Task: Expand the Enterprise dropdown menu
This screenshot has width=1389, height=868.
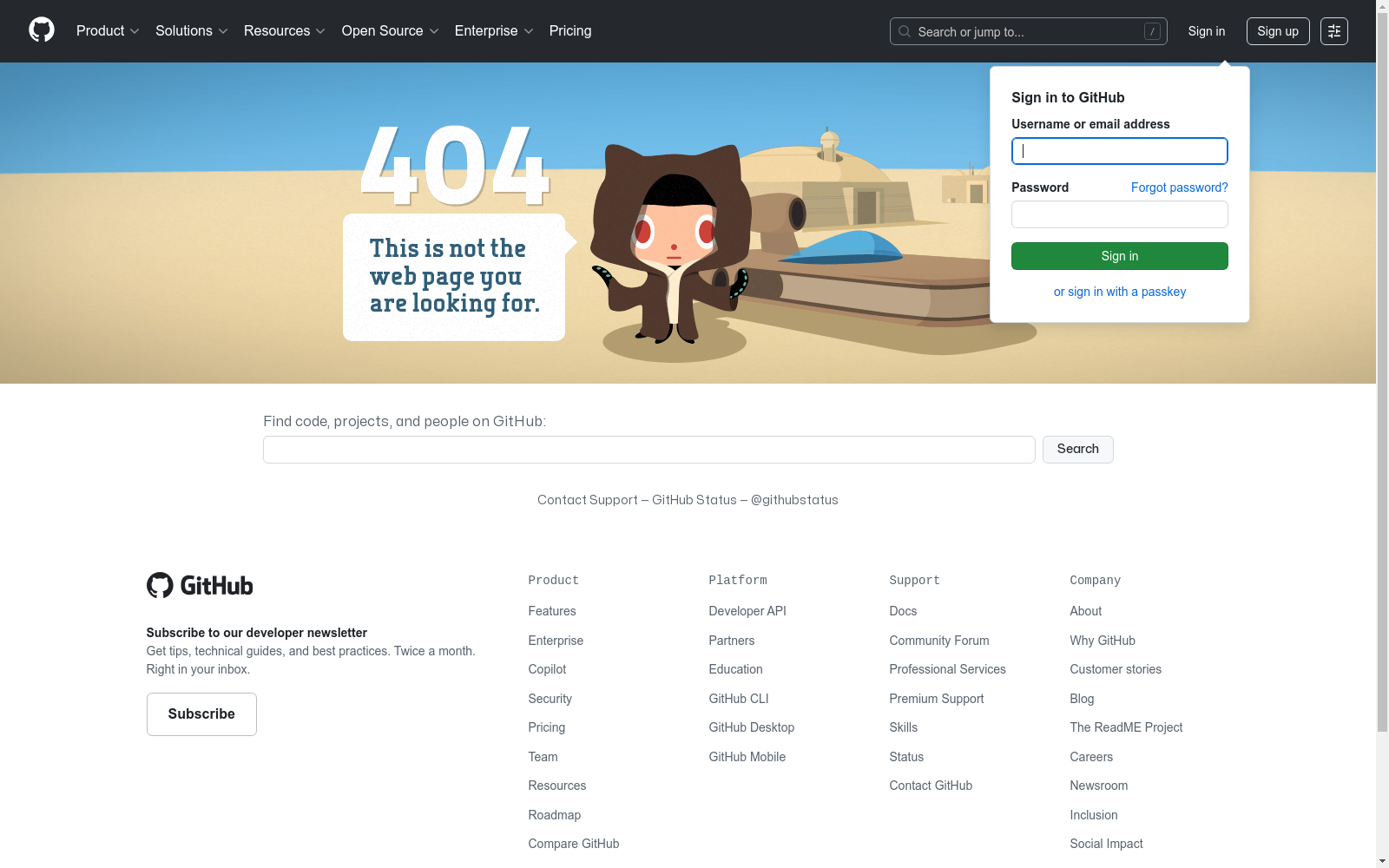Action: tap(494, 30)
